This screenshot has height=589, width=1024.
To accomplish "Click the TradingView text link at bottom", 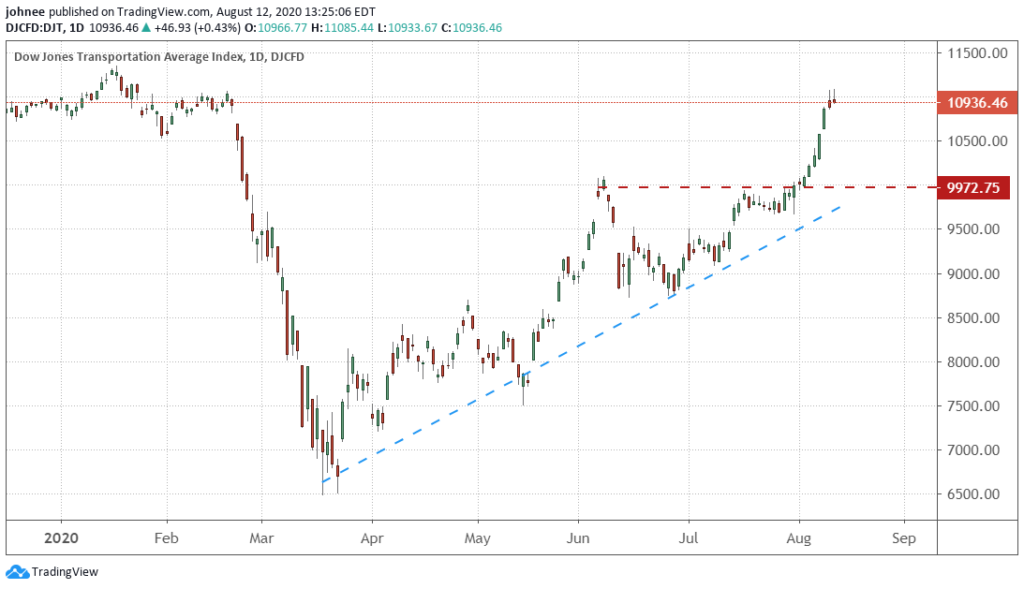I will (65, 573).
